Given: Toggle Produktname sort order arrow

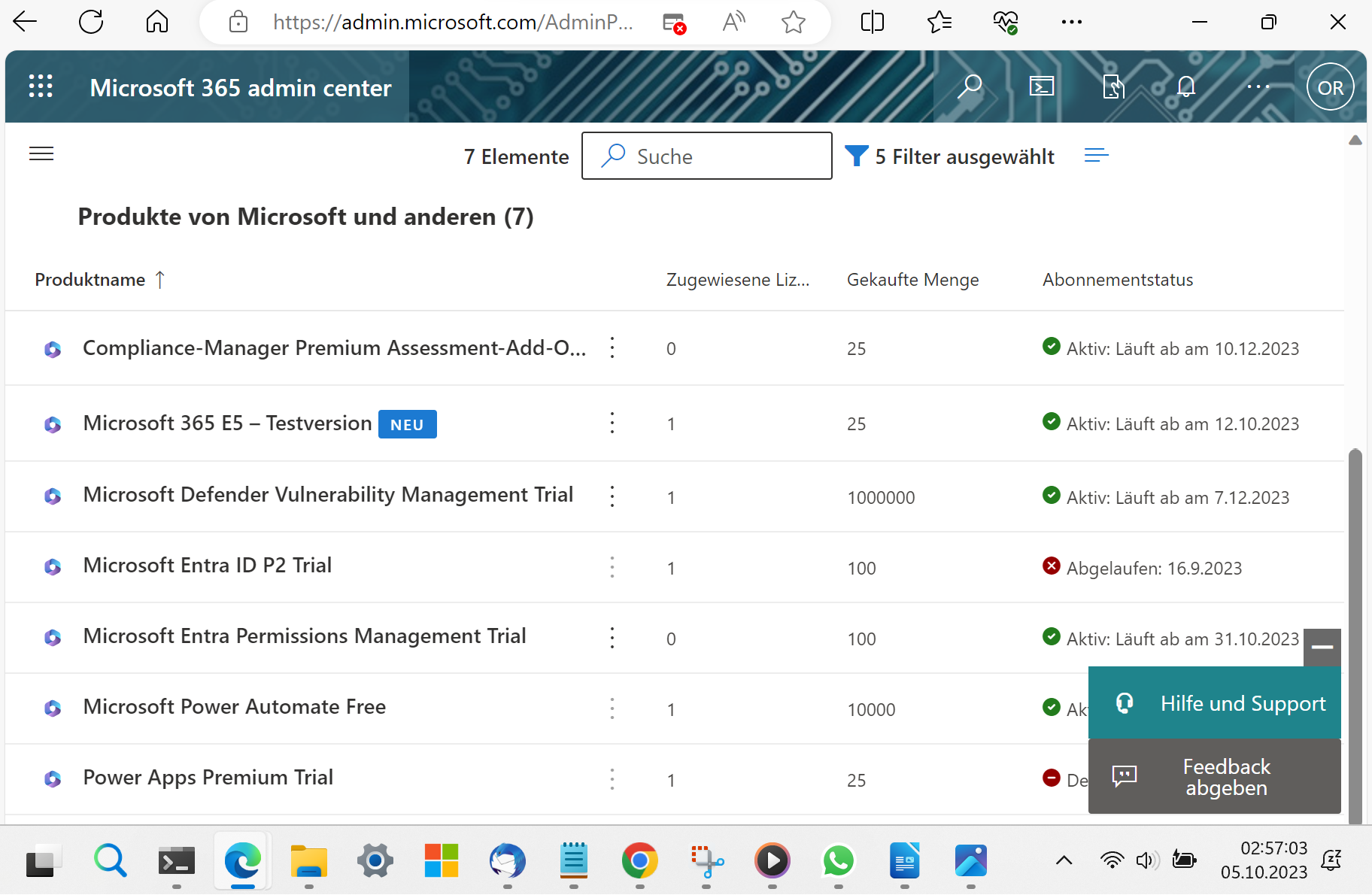Looking at the screenshot, I should point(160,279).
